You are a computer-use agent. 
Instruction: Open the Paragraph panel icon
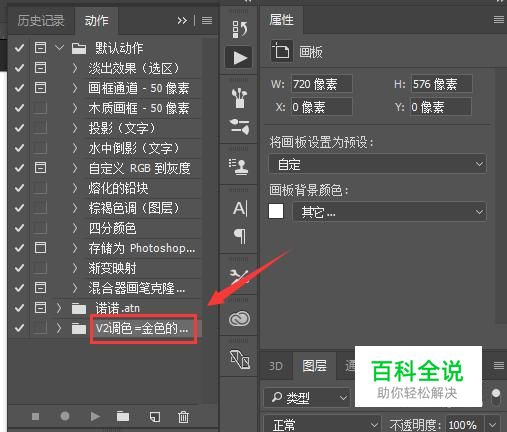click(240, 236)
